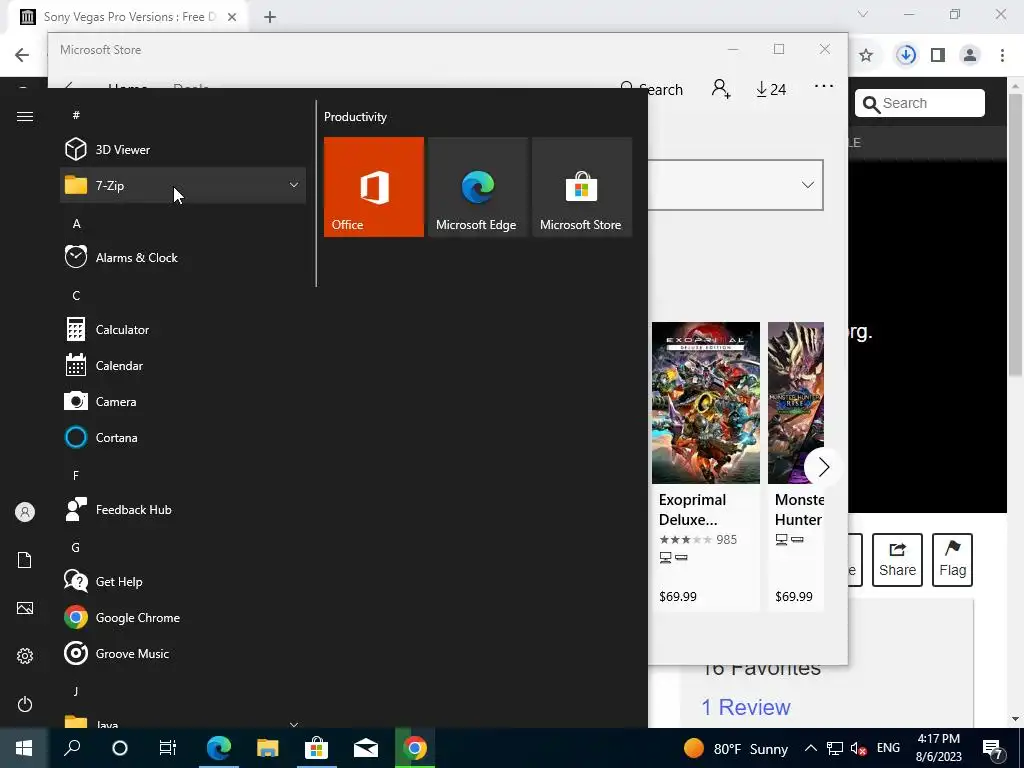Open 3D Viewer from the Start menu
Viewport: 1024px width, 768px height.
[183, 150]
